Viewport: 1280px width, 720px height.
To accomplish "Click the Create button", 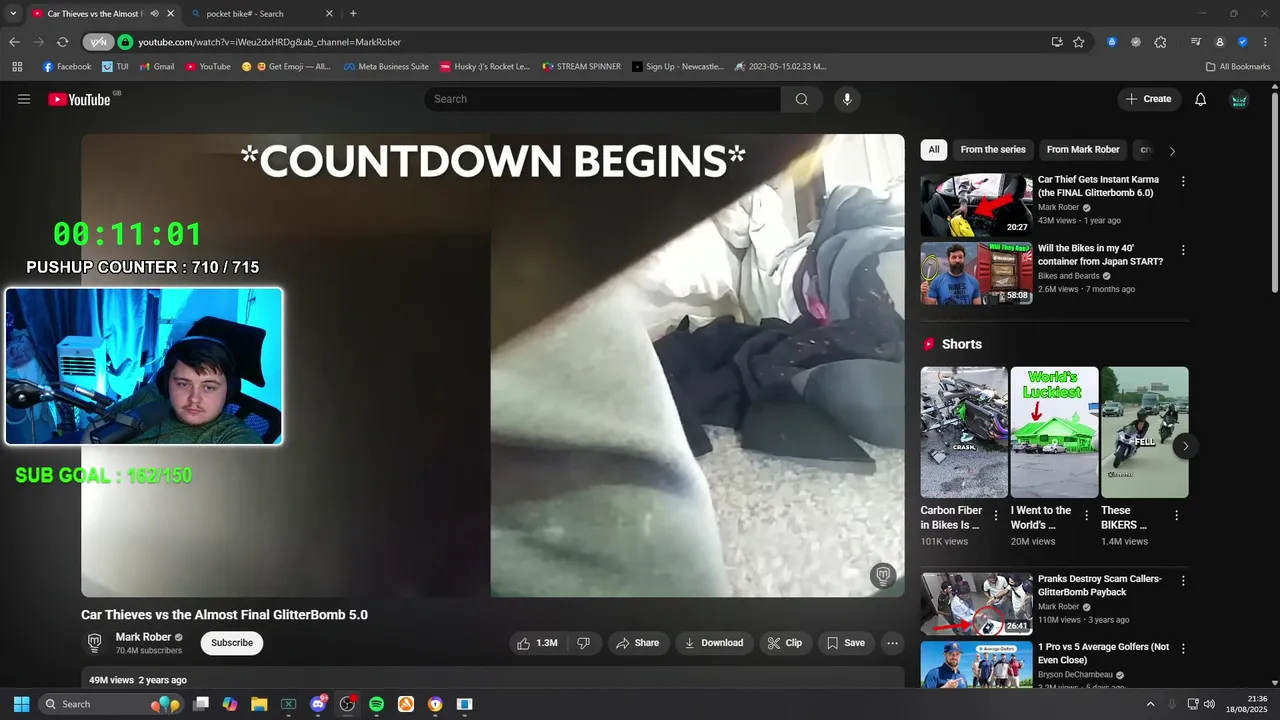I will [1149, 99].
